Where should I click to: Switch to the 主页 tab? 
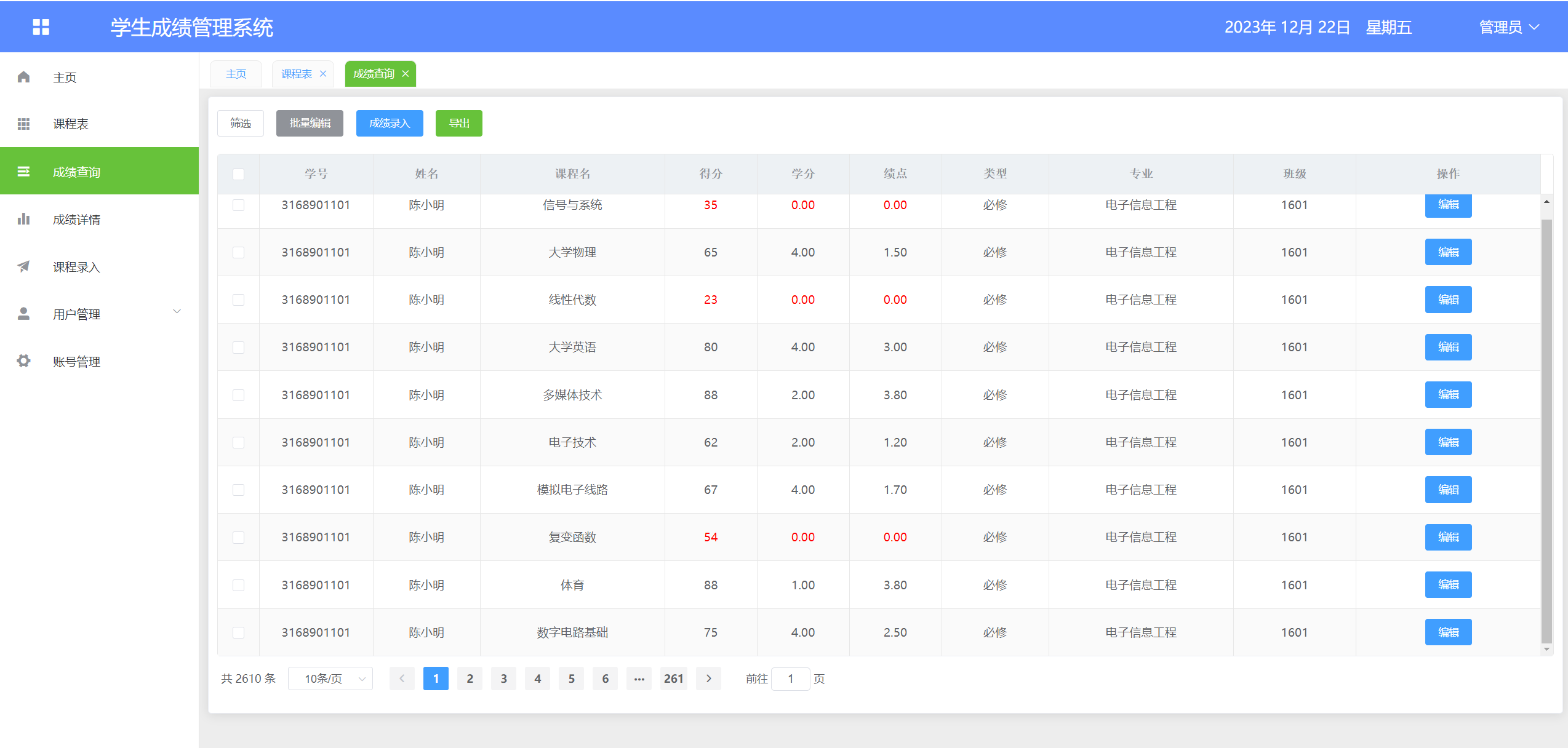236,74
